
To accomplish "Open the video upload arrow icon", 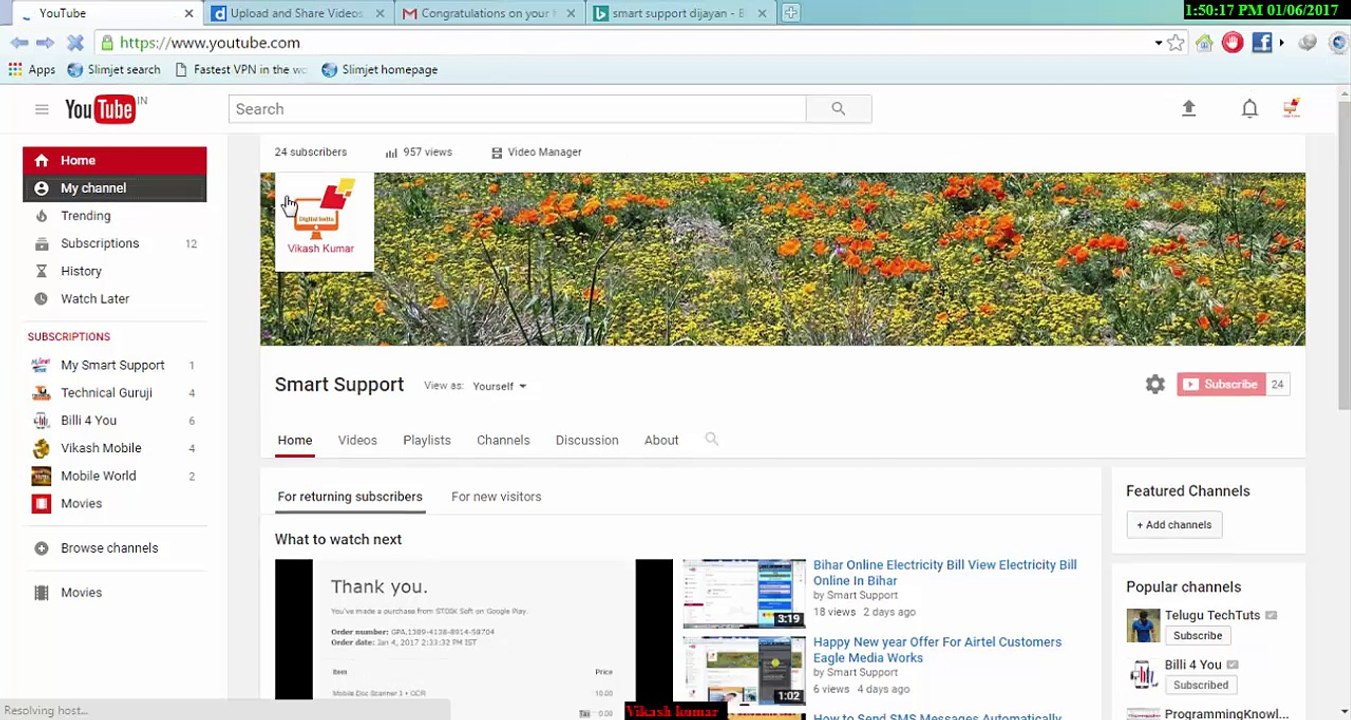I will [x=1189, y=108].
